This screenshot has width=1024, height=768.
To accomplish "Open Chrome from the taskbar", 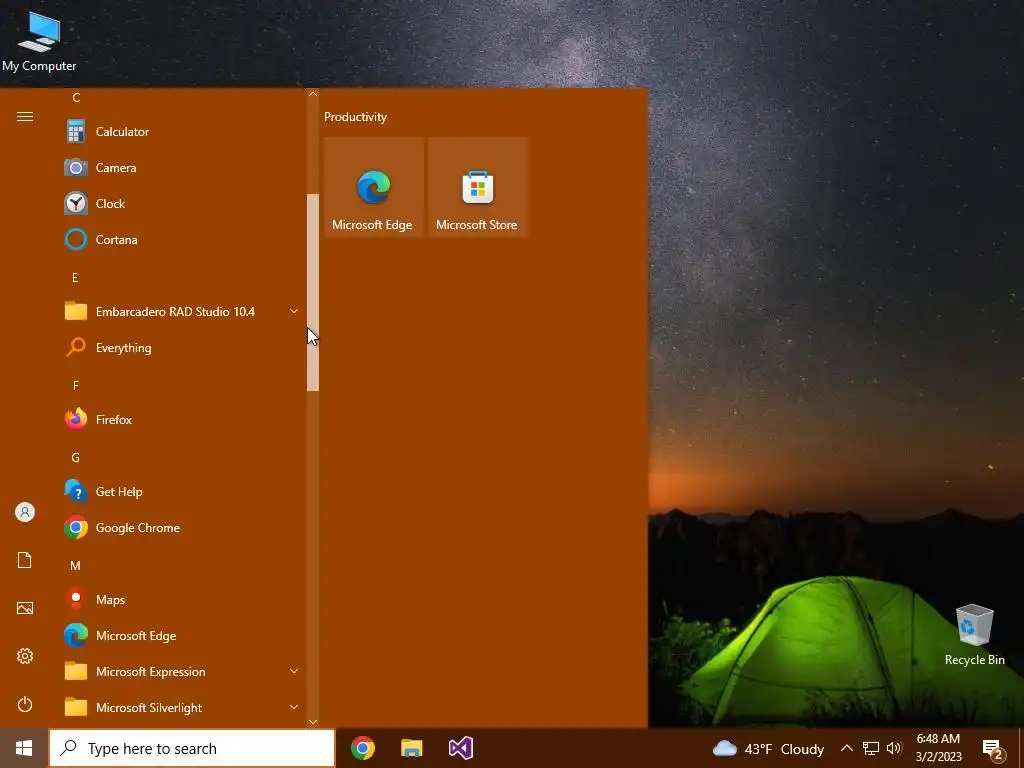I will coord(363,748).
